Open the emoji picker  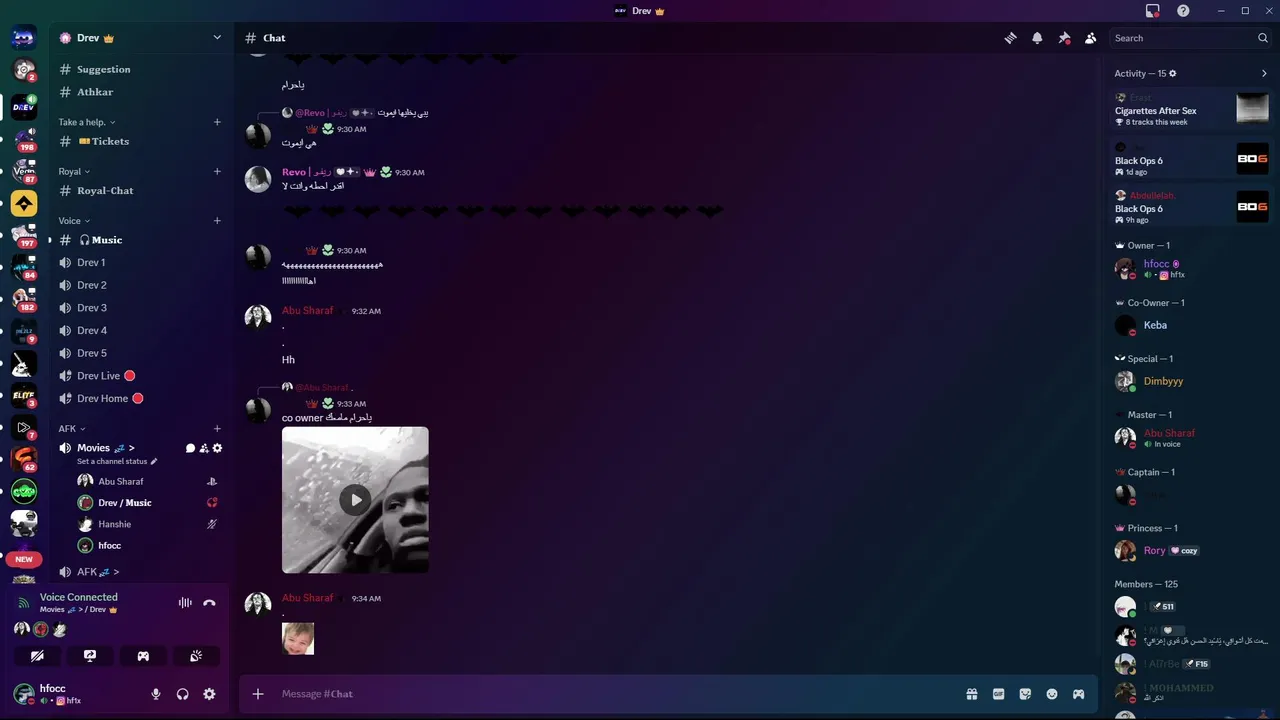(x=1052, y=694)
